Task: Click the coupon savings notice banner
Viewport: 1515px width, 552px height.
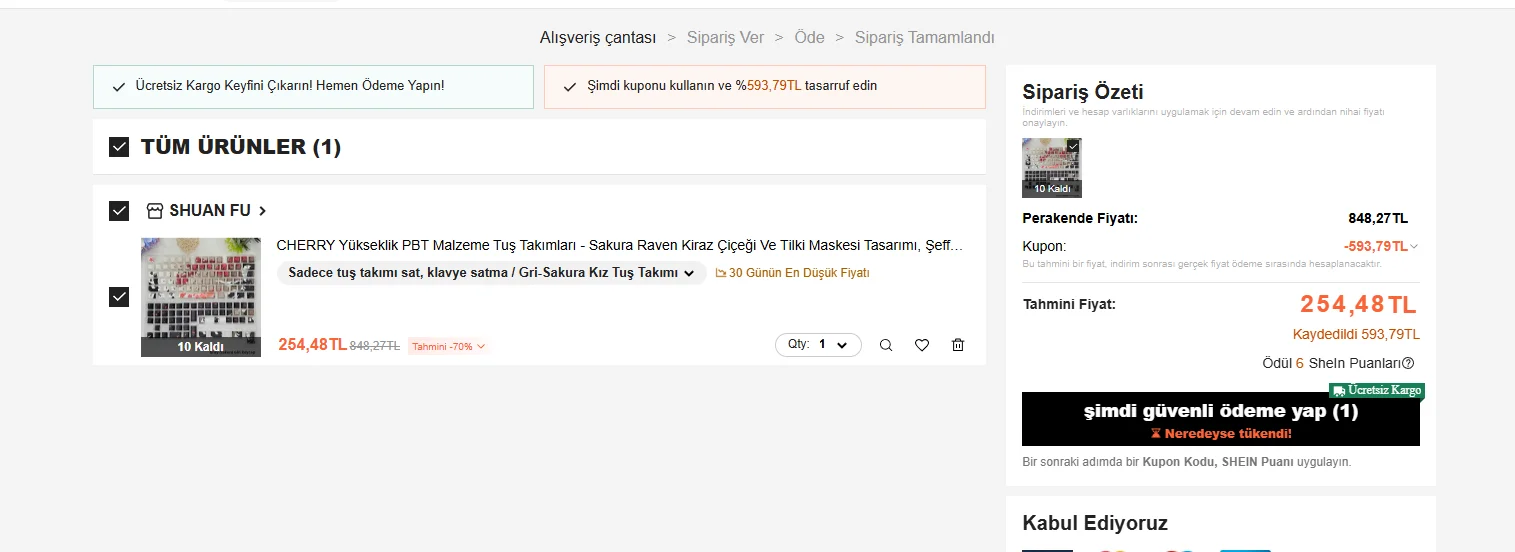Action: click(765, 87)
